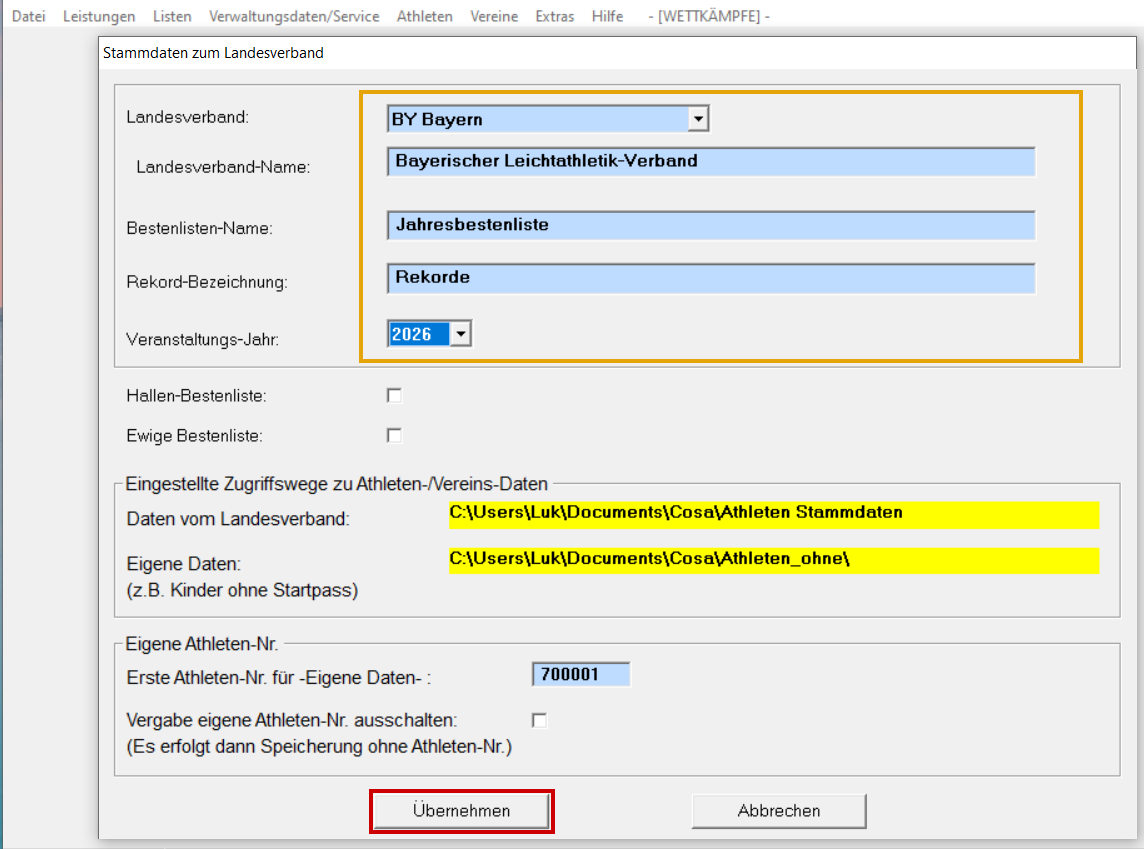Enable the Hallen-Bestenliste checkbox
The height and width of the screenshot is (849, 1144).
394,396
